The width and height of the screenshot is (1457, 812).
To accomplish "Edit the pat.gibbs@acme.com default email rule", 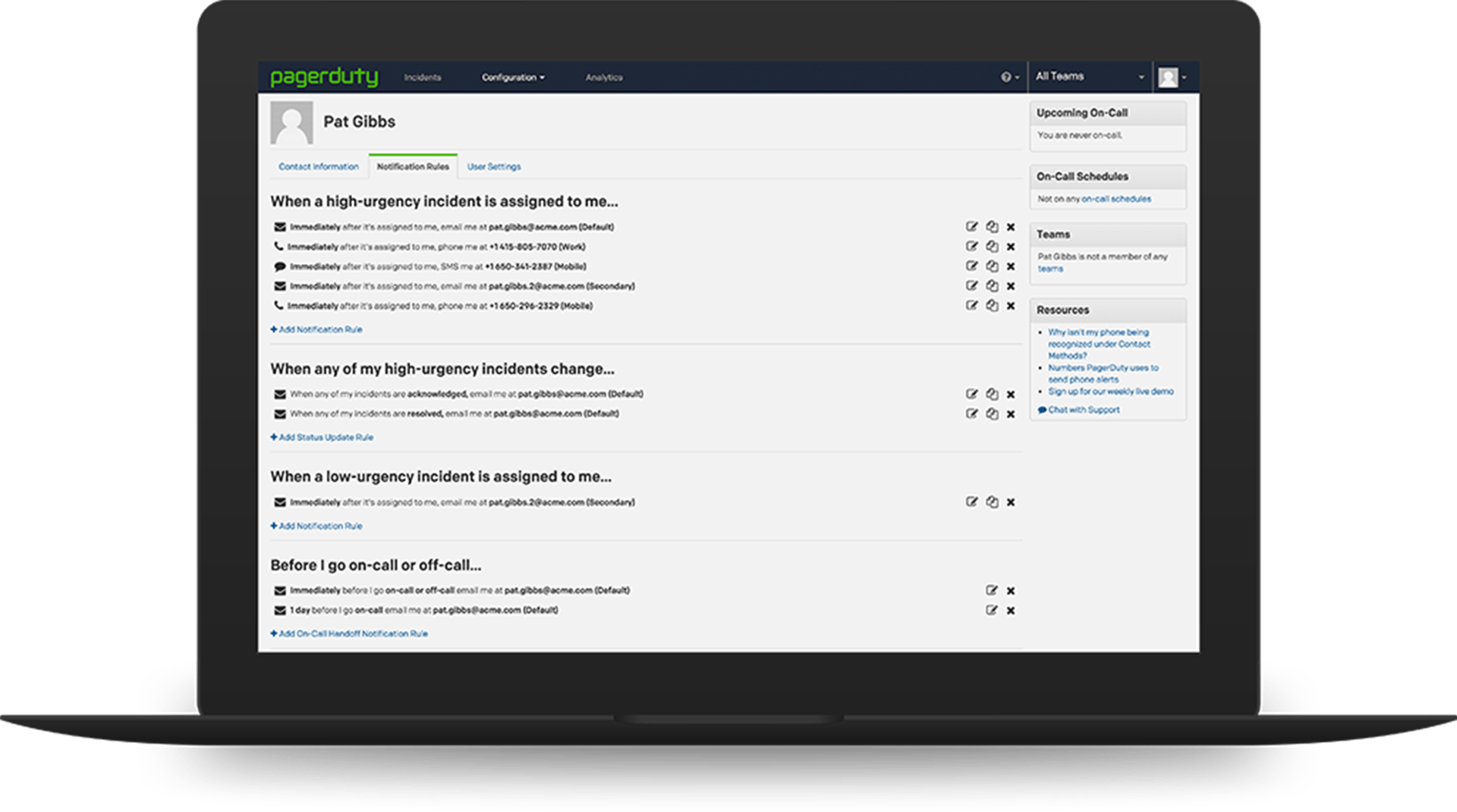I will click(x=971, y=227).
